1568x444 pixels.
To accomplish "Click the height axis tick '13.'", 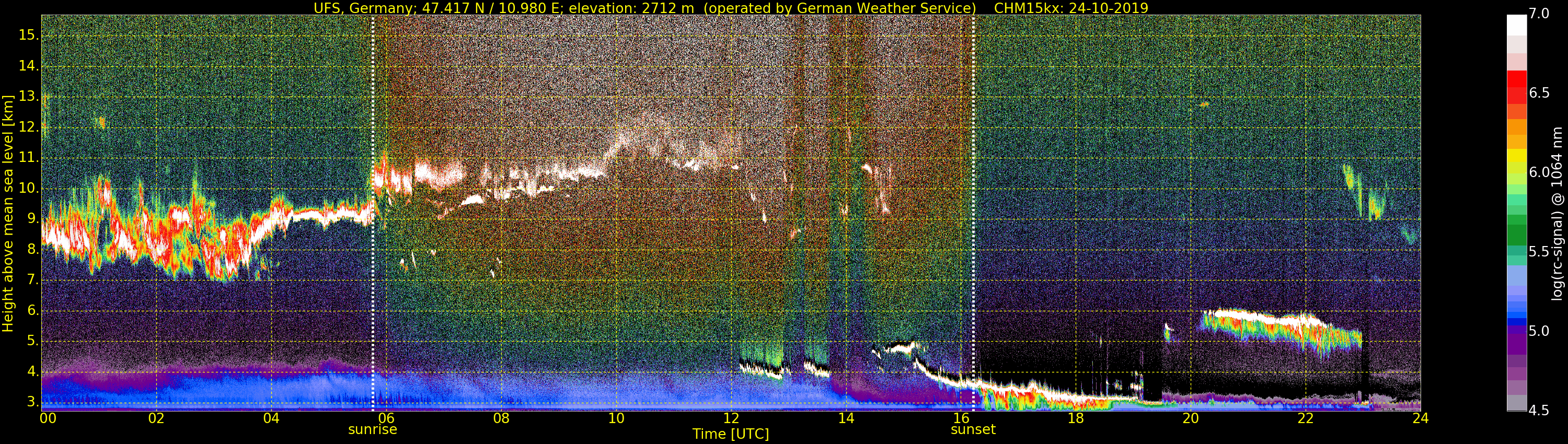I will tap(29, 97).
